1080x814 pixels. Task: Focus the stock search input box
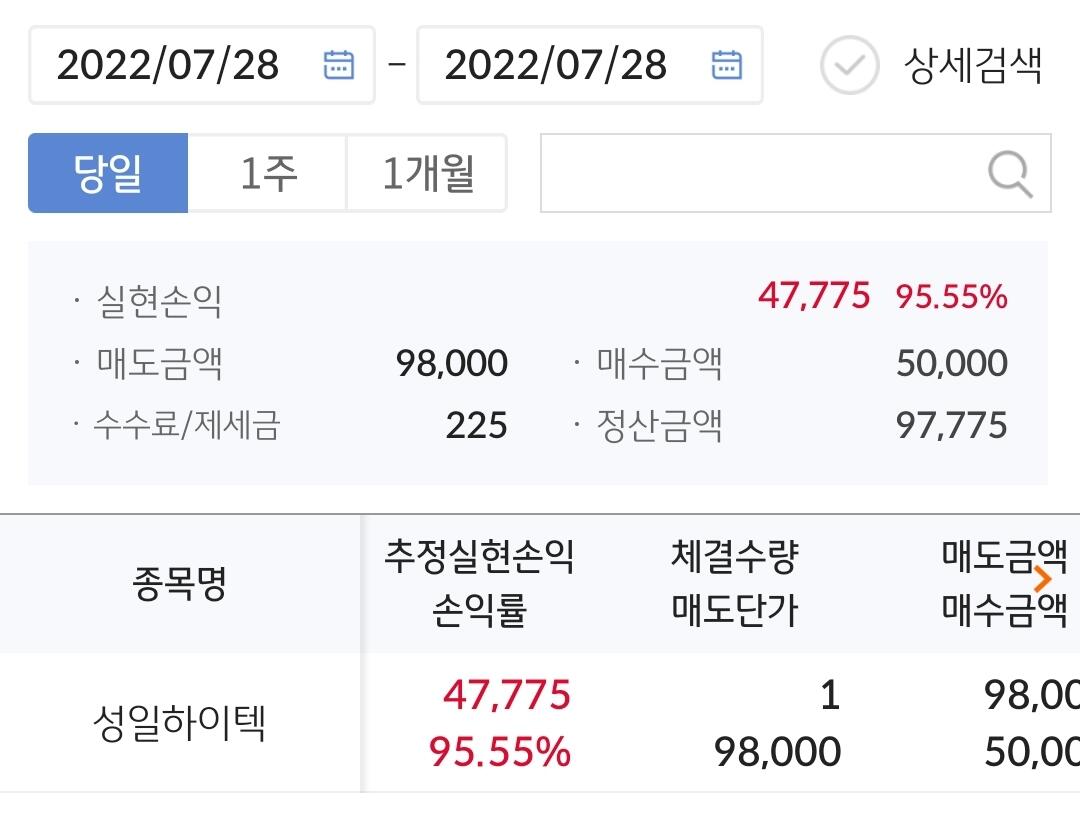(x=760, y=174)
